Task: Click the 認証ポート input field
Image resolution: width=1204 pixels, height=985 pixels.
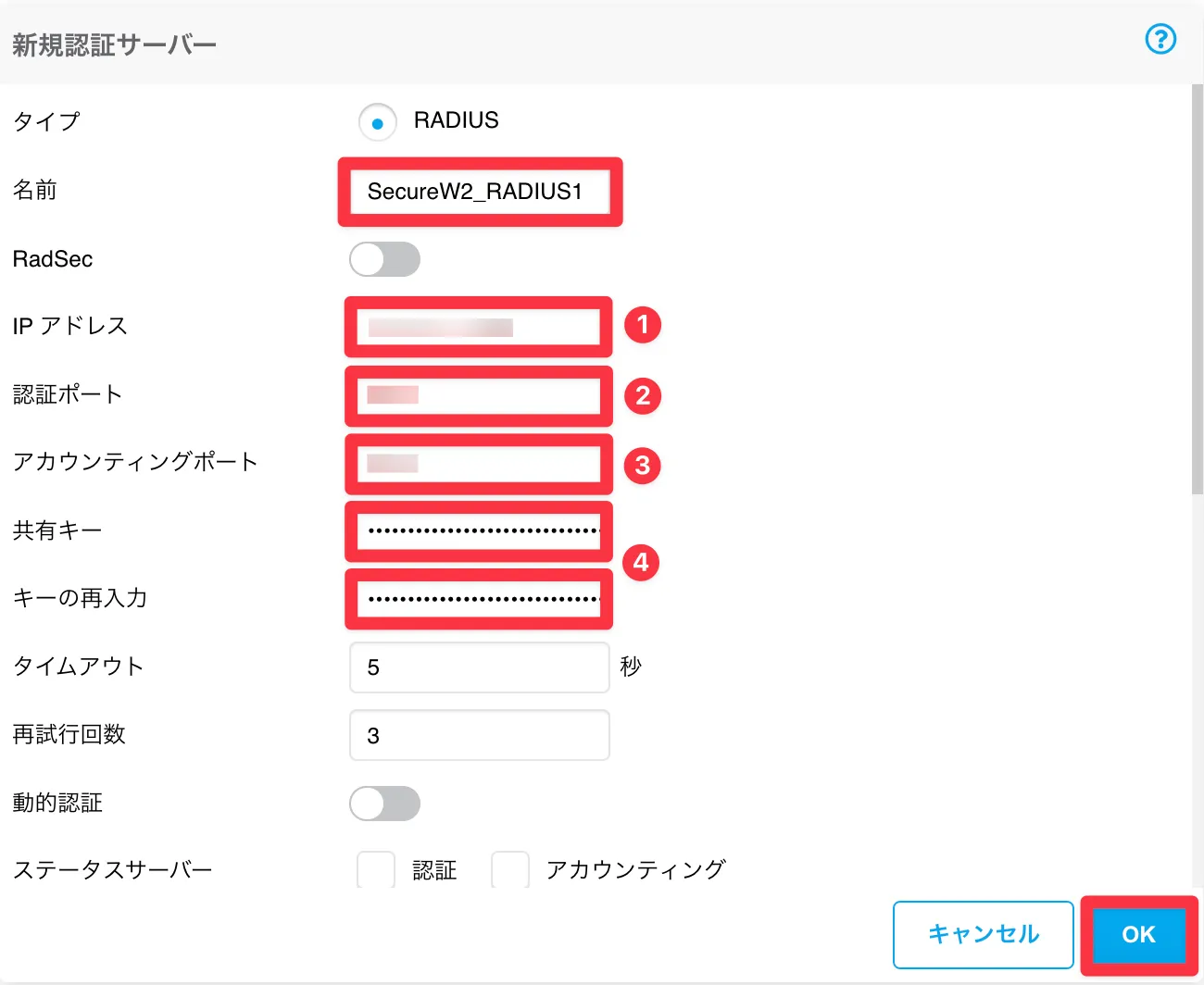Action: click(x=479, y=395)
